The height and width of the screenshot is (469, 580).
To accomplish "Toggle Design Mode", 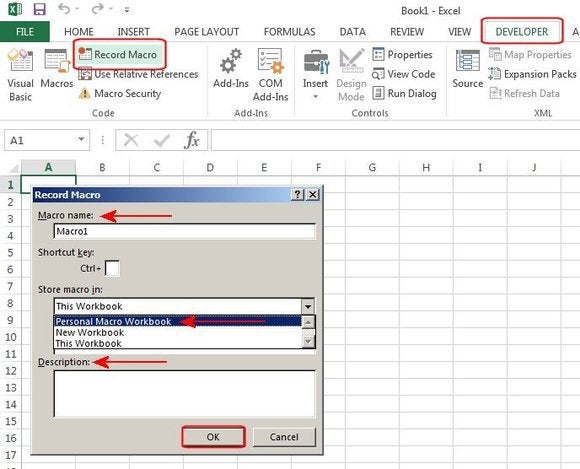I will pos(351,75).
